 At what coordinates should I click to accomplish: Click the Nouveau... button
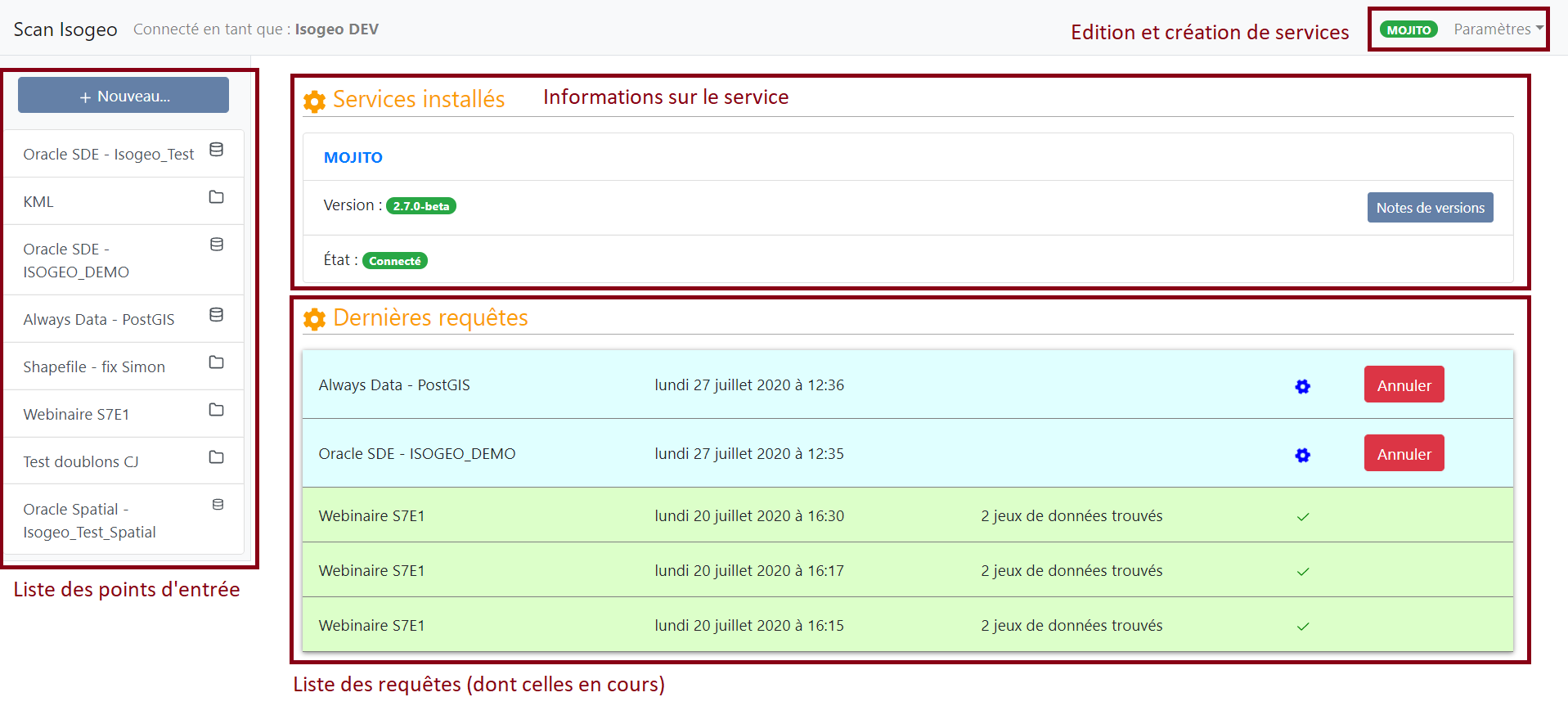[124, 96]
